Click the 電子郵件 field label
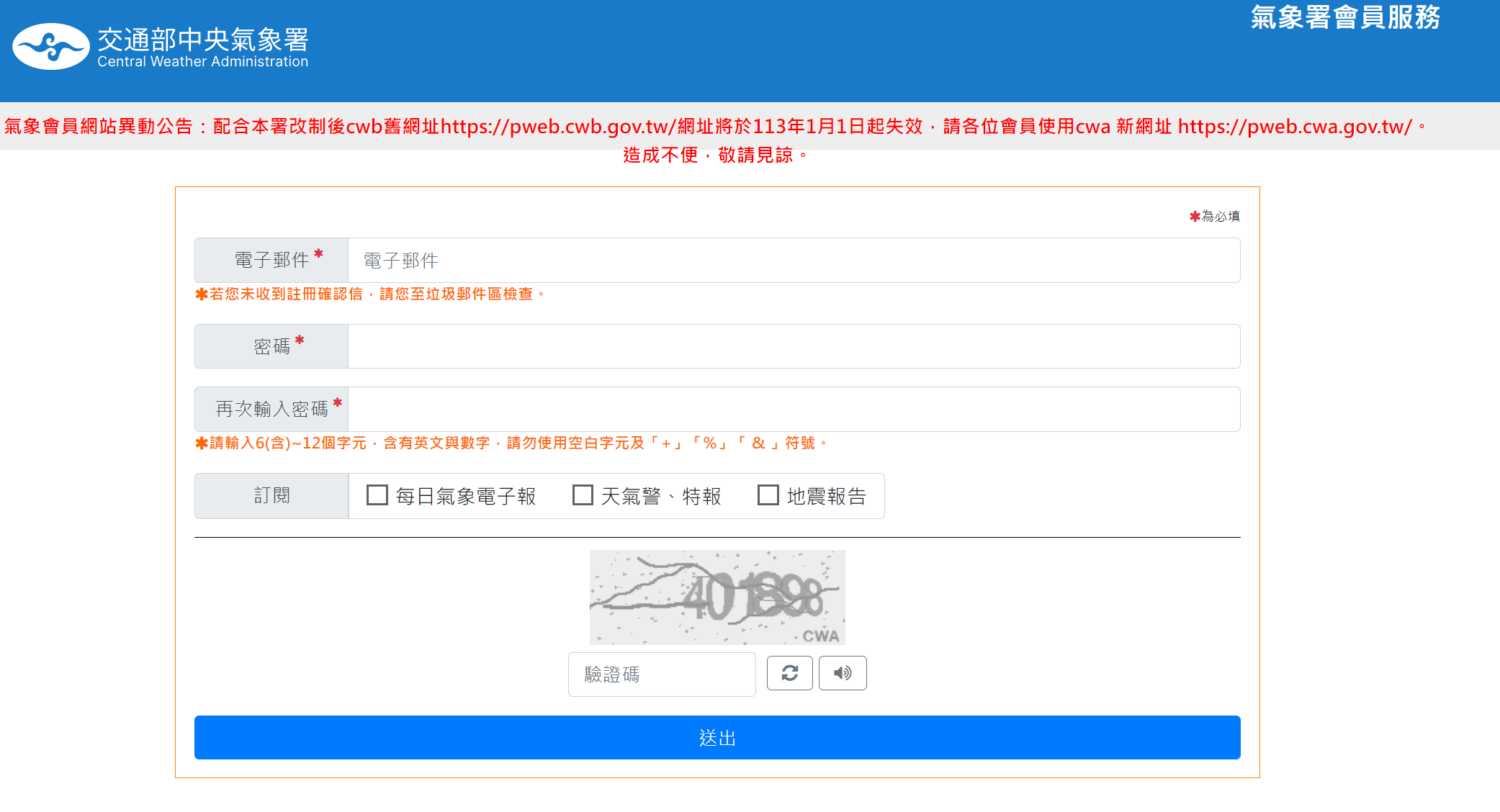Screen dimensions: 1500x812 coord(271,261)
